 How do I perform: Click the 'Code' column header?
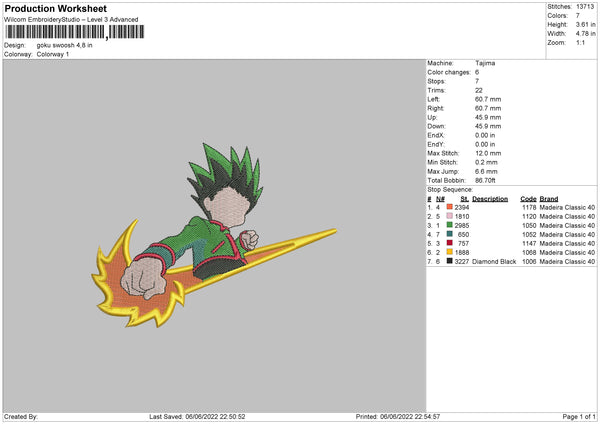[528, 199]
